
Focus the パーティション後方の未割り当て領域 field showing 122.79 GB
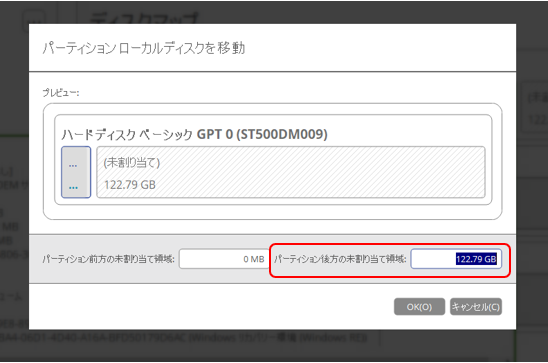[x=456, y=259]
